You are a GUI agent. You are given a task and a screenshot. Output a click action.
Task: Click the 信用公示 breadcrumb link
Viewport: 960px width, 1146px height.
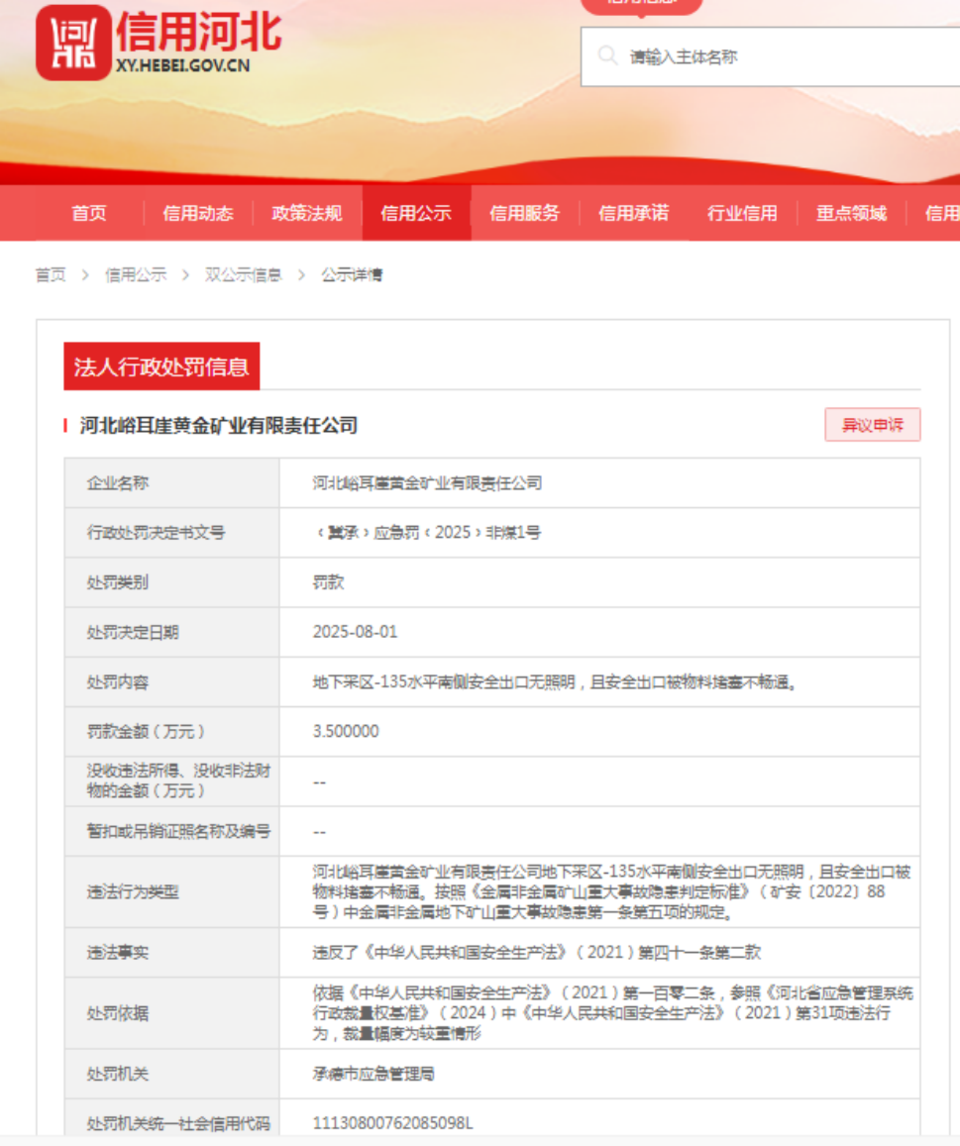click(136, 275)
